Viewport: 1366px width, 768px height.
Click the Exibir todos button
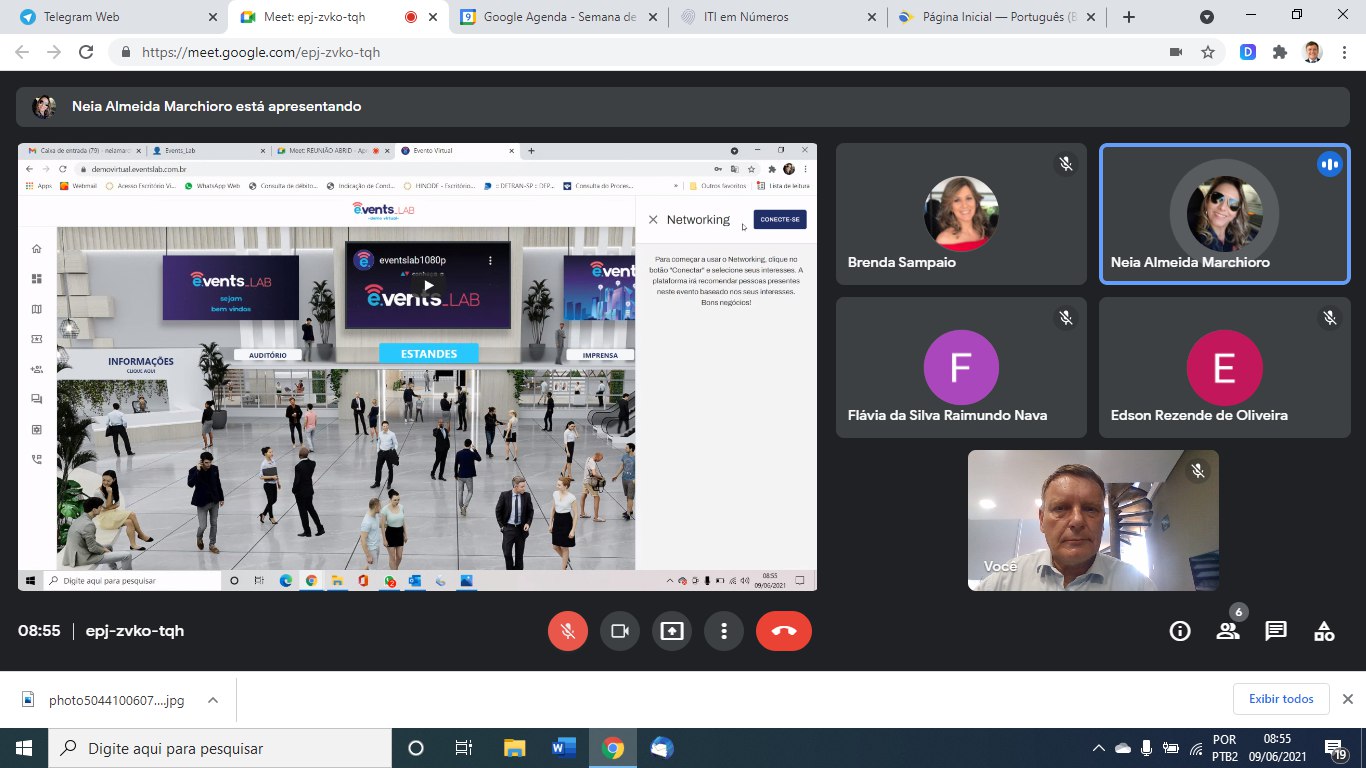[x=1281, y=699]
